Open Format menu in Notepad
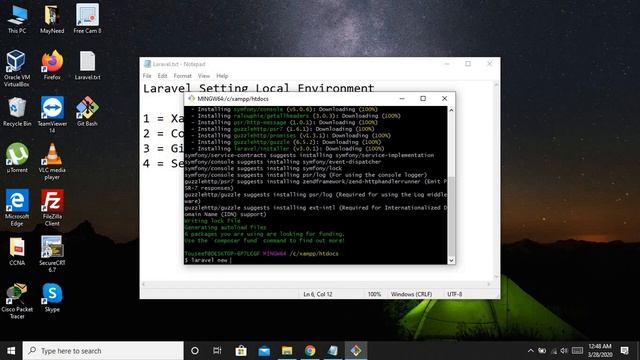The image size is (640, 360). [182, 76]
